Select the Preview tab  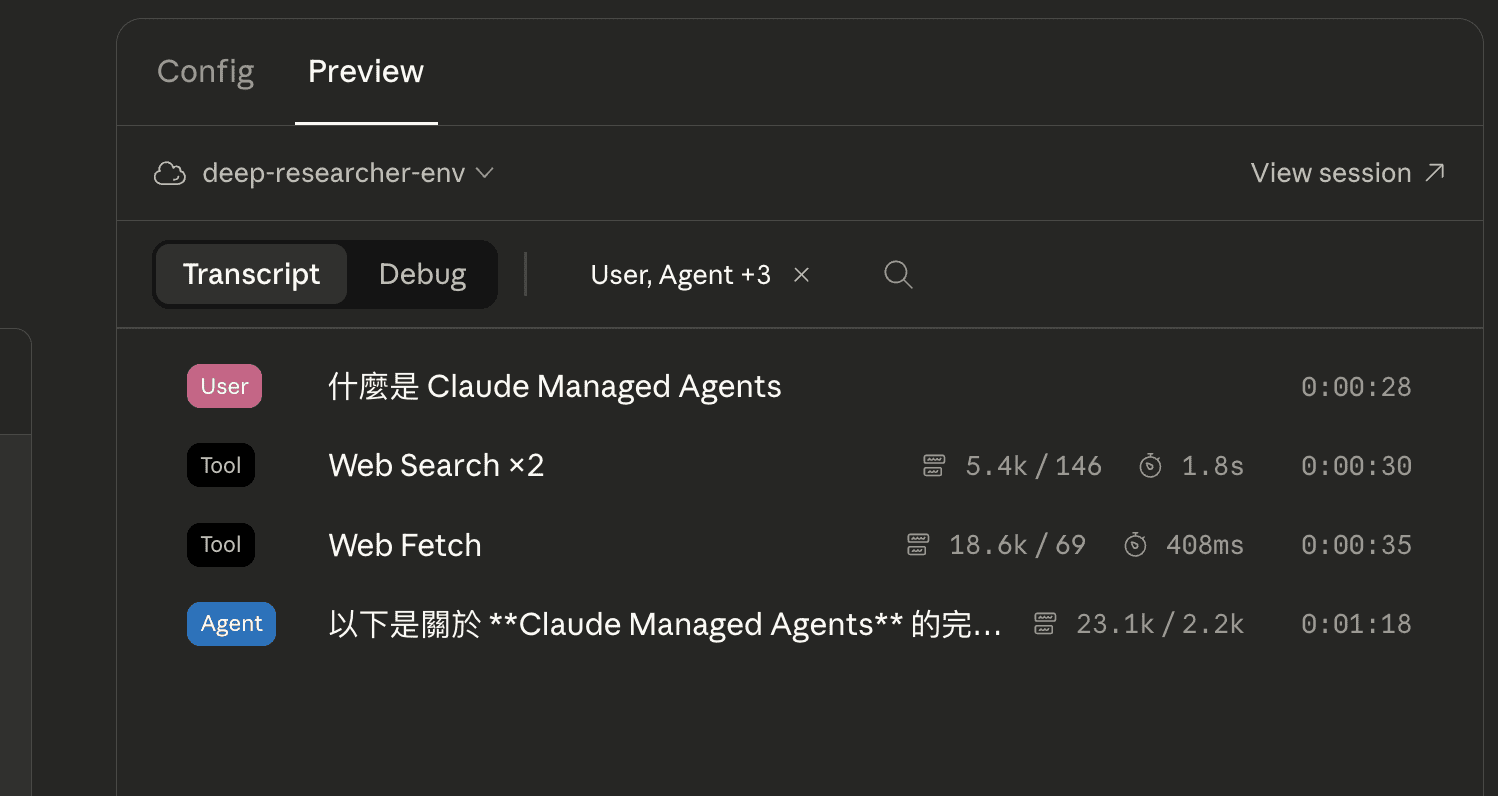click(366, 71)
